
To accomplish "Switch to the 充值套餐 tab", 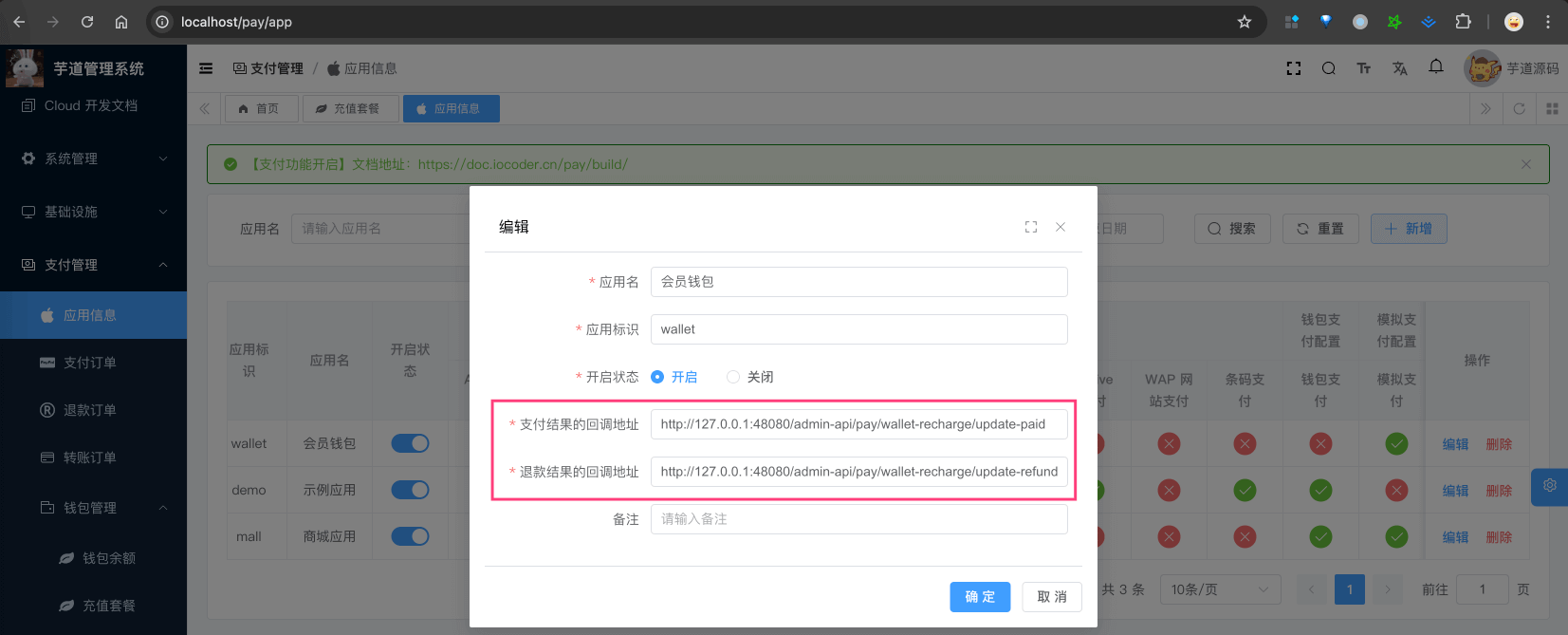I will click(x=348, y=109).
